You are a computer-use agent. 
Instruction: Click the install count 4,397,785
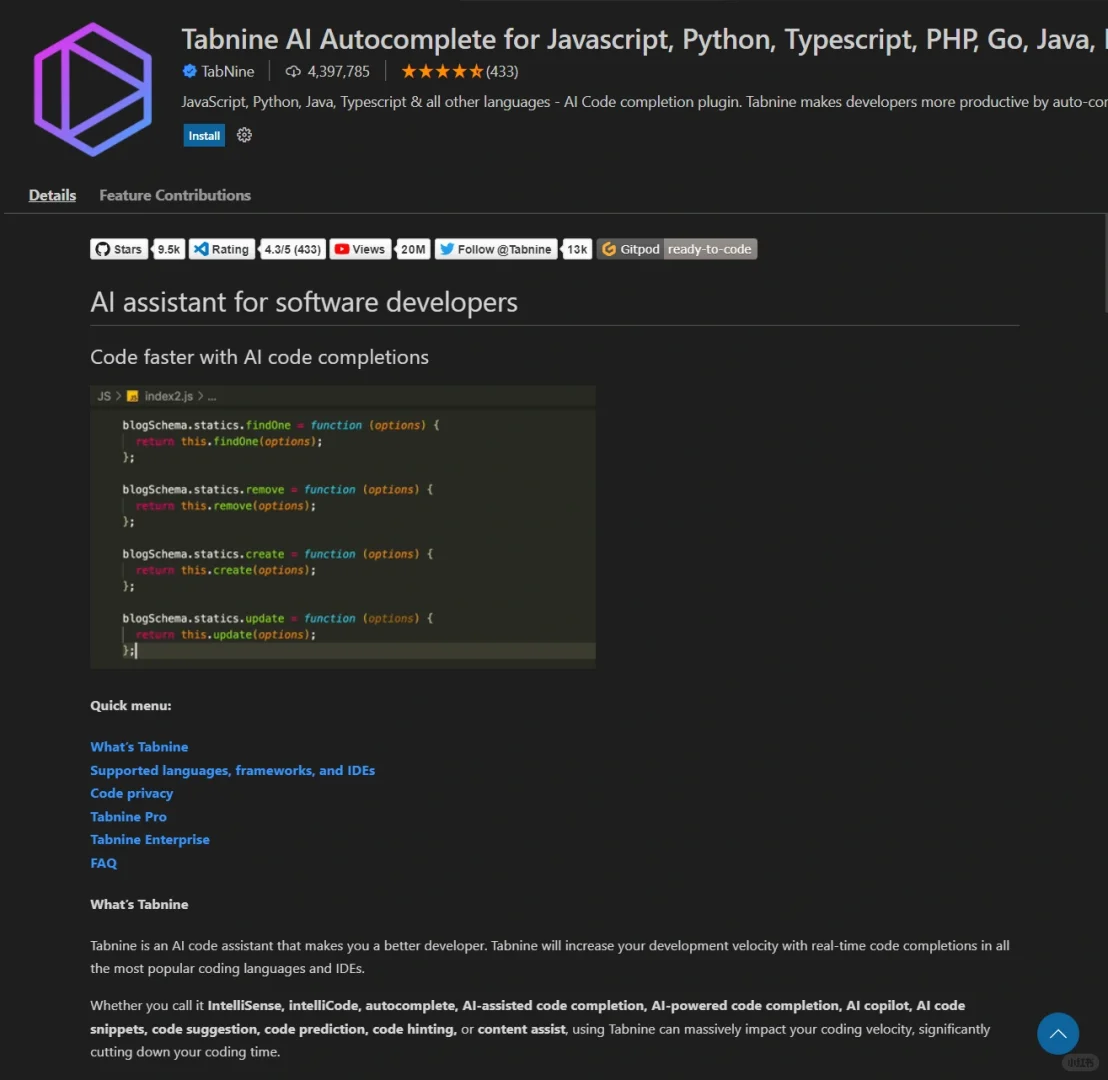coord(338,71)
